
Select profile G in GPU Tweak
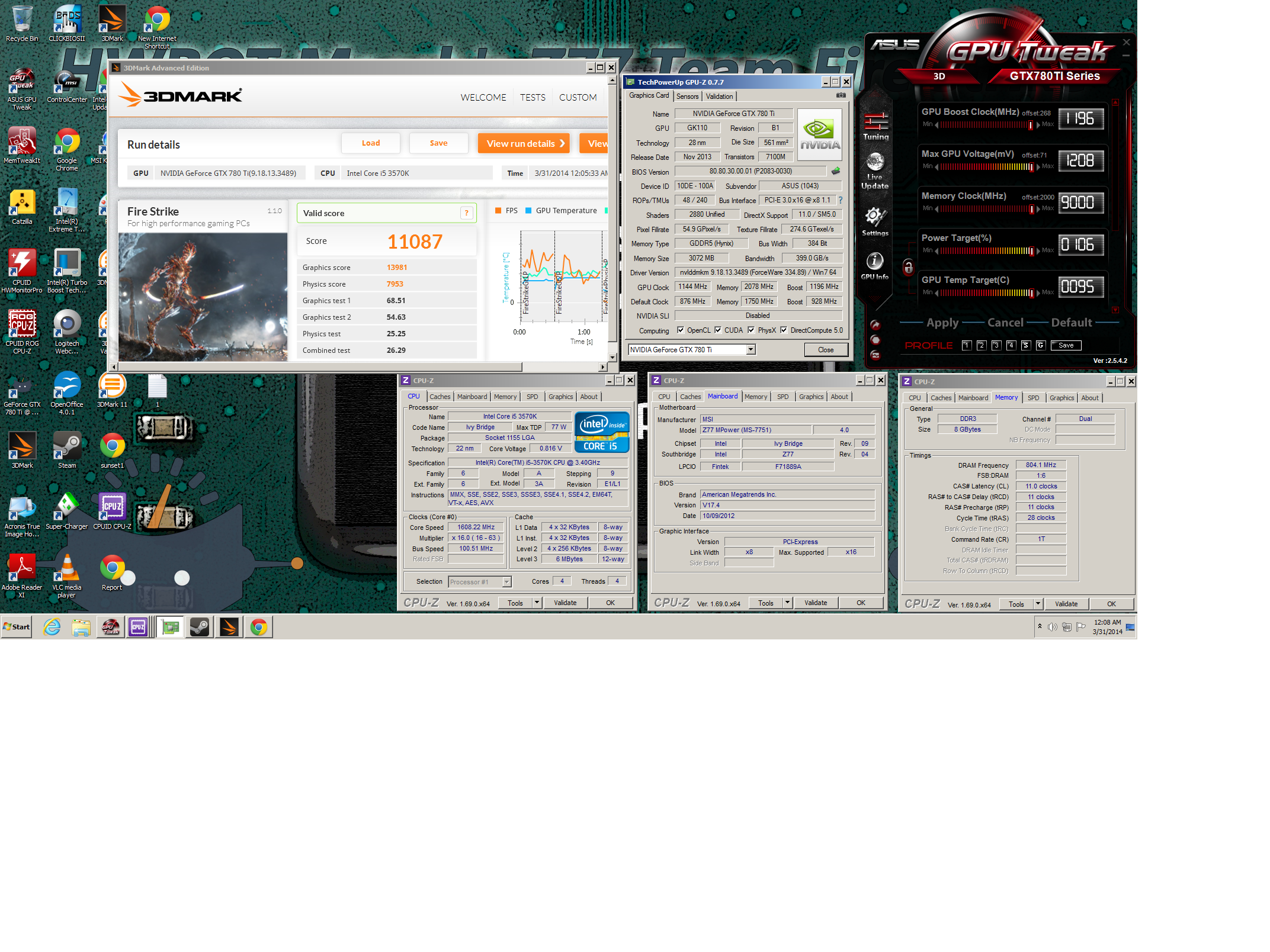pyautogui.click(x=1041, y=345)
